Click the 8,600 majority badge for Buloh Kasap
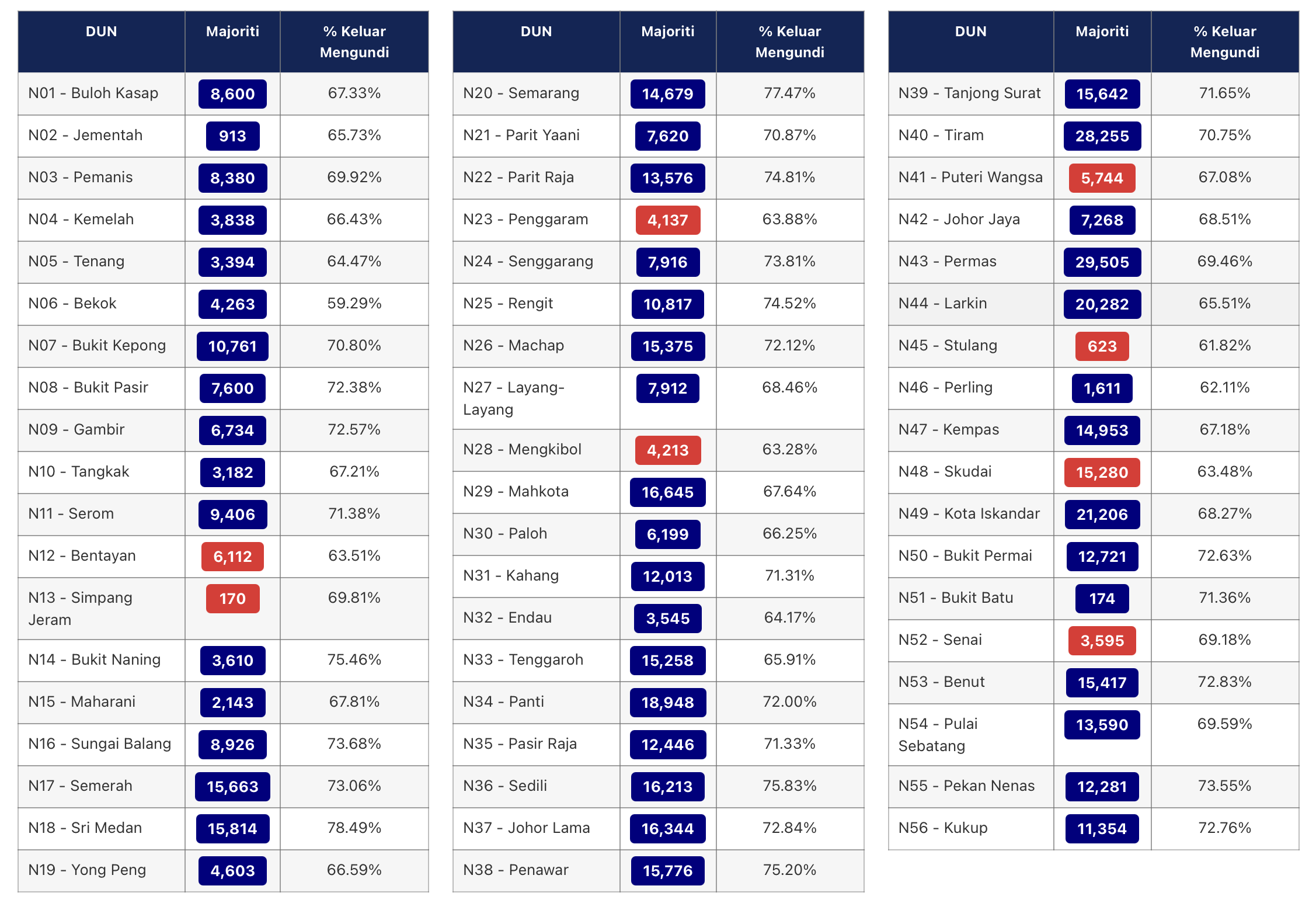 click(232, 94)
